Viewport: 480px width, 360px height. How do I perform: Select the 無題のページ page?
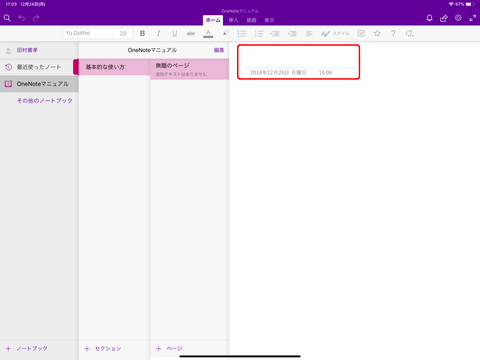[189, 69]
